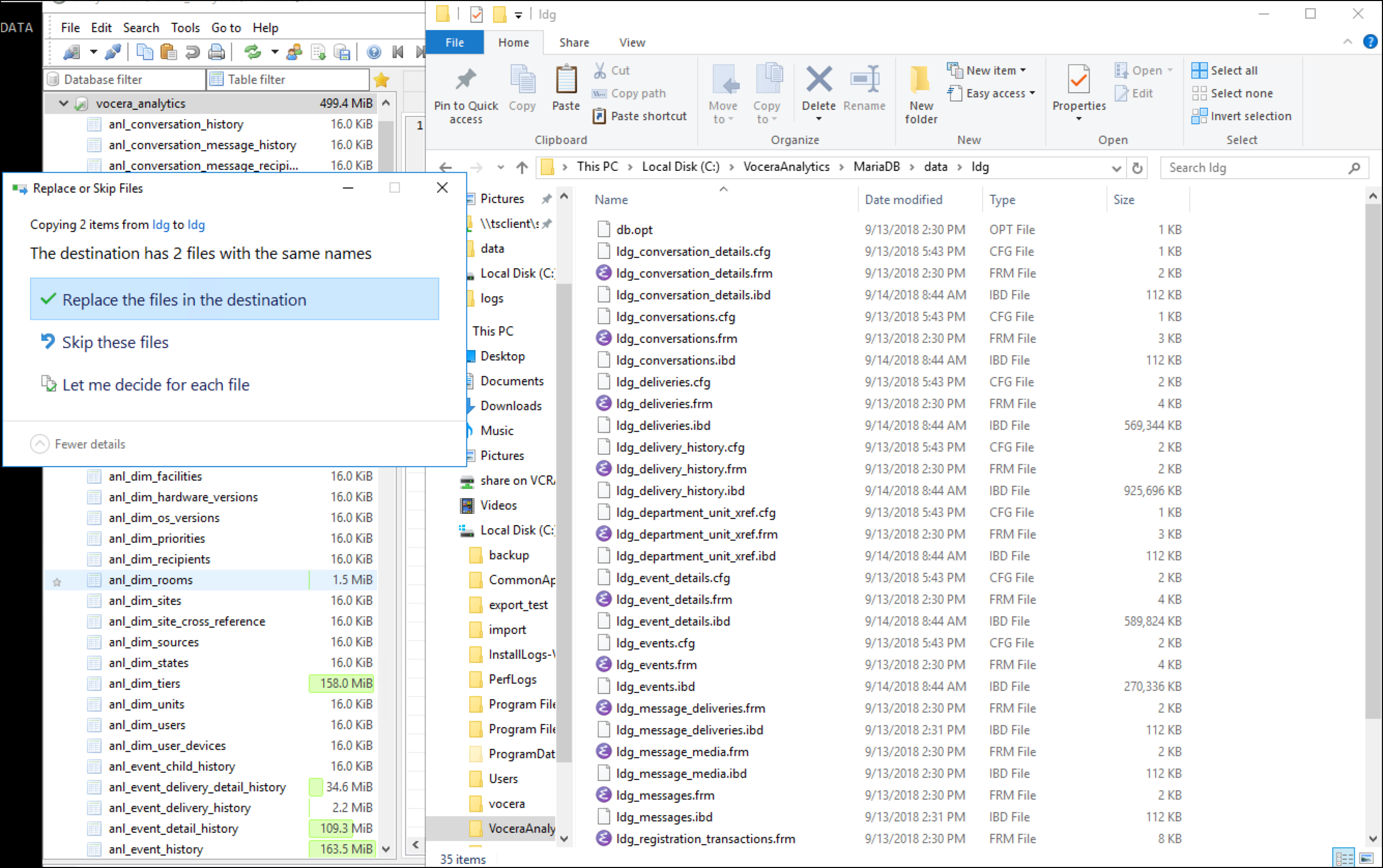The width and height of the screenshot is (1383, 868).
Task: Click Skip these files
Action: tap(114, 342)
